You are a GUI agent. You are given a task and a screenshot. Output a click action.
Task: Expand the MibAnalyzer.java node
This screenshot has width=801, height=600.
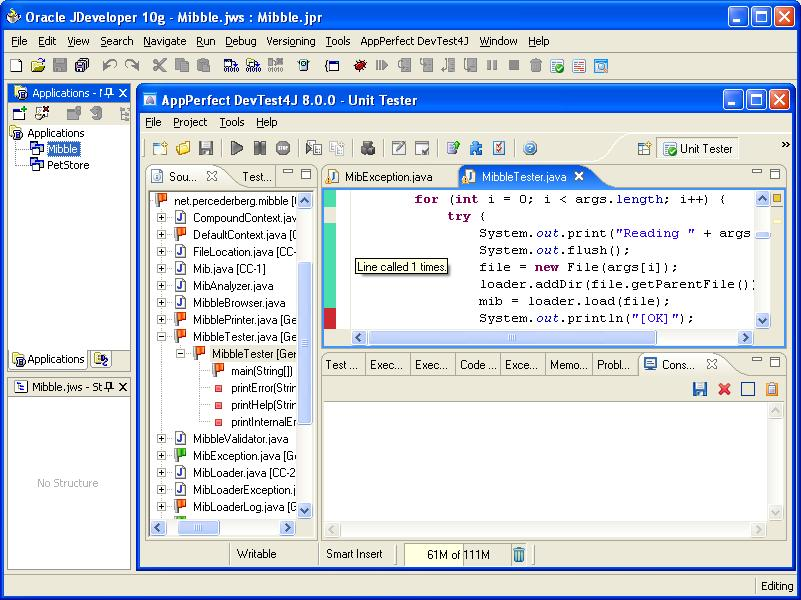pos(161,285)
